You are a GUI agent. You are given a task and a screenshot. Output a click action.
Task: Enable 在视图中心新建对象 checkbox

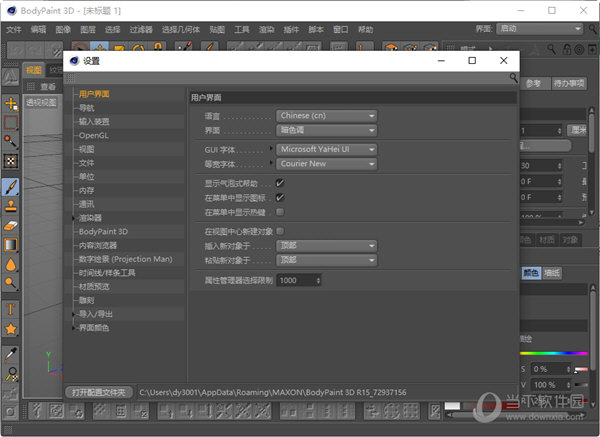click(x=280, y=231)
